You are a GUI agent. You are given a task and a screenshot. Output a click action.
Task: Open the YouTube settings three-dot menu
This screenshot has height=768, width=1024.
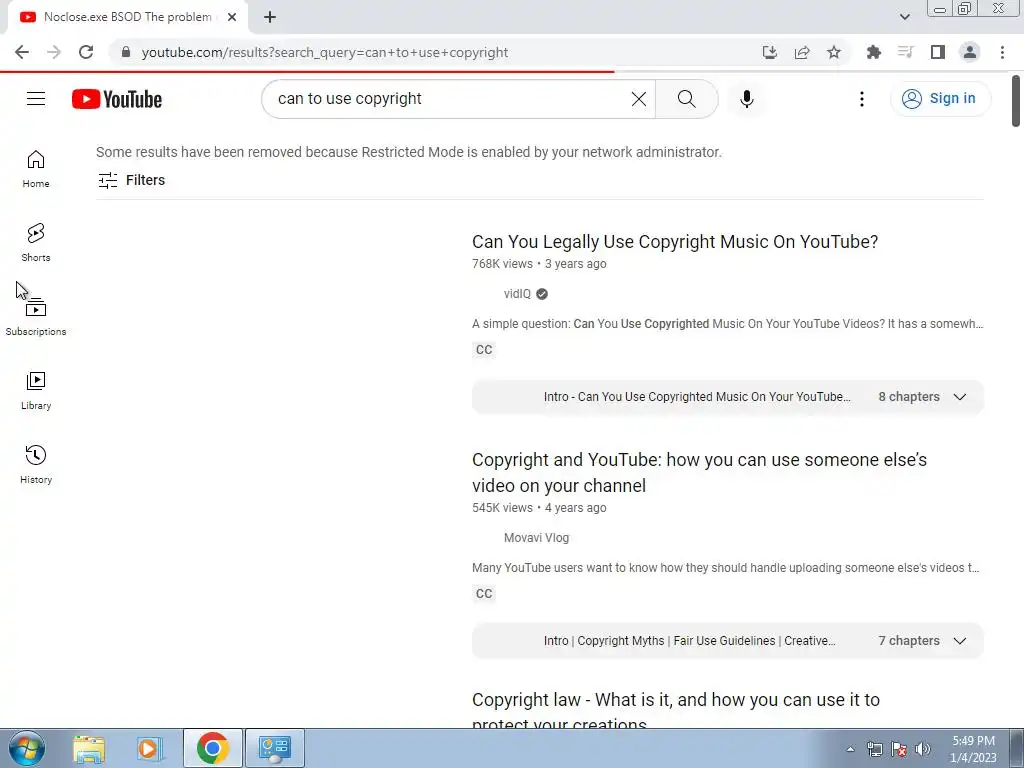click(x=861, y=99)
